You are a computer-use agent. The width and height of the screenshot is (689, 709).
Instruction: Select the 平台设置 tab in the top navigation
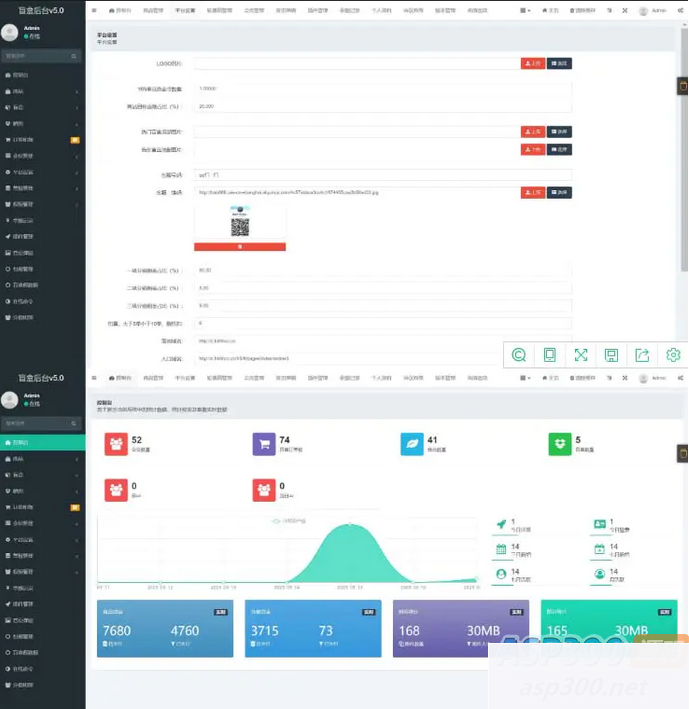coord(184,10)
